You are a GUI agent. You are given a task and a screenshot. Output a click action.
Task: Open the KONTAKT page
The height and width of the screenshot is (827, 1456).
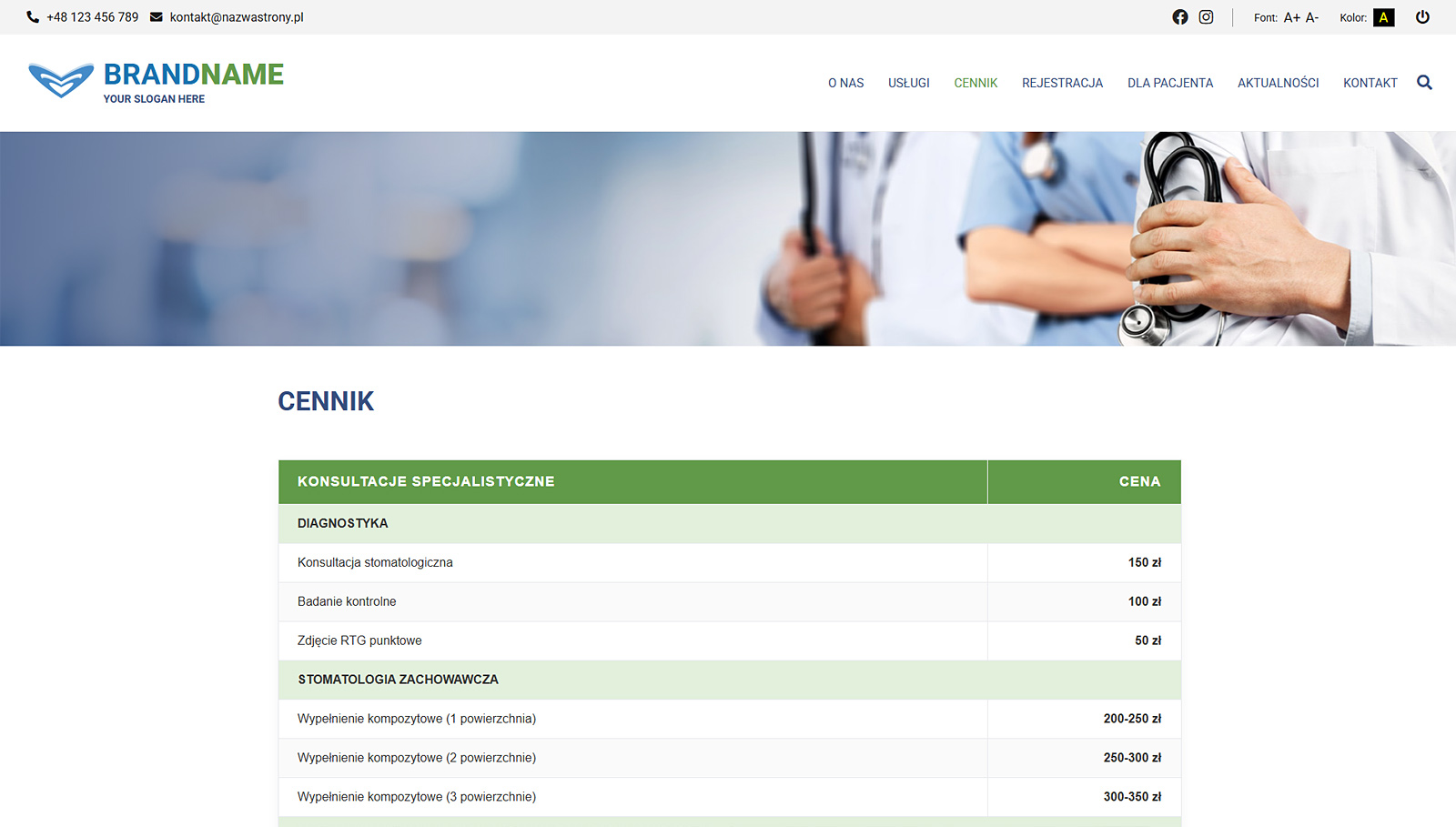1370,83
